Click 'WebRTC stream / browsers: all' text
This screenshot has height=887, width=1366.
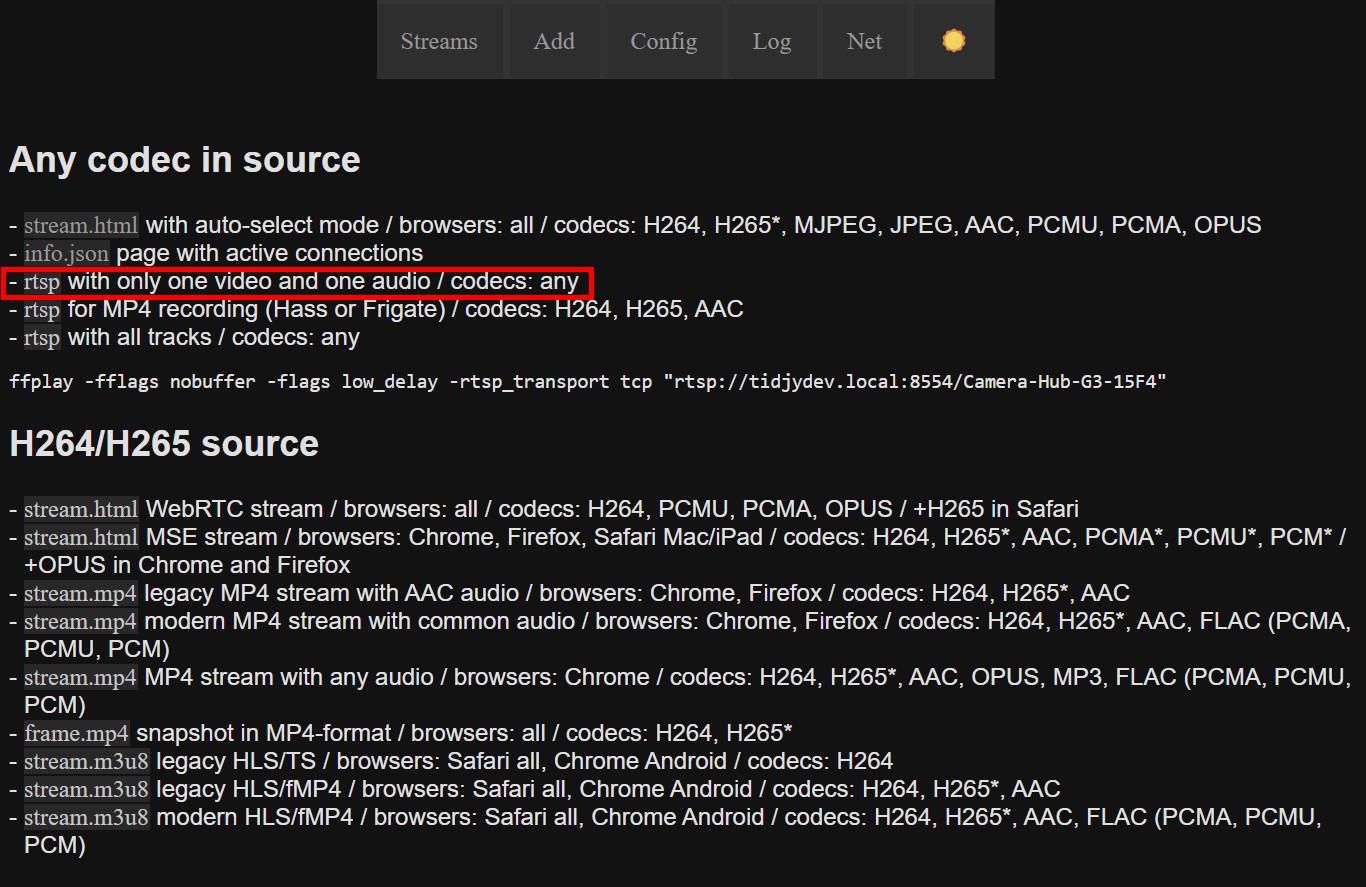312,510
